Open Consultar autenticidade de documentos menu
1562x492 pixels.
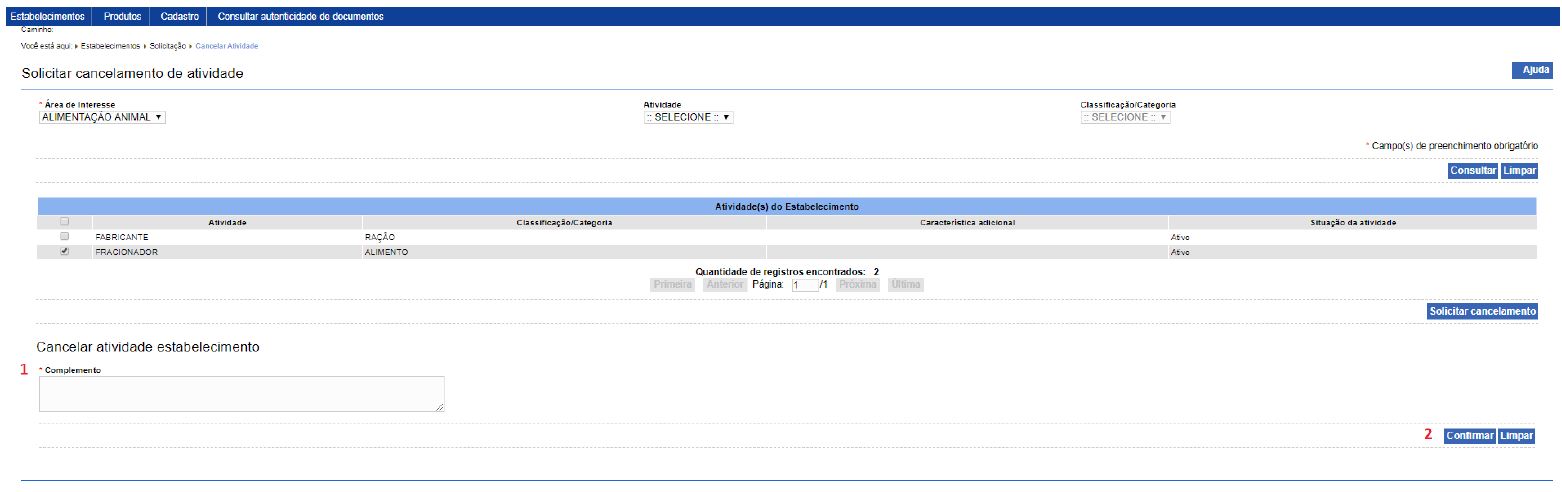300,17
